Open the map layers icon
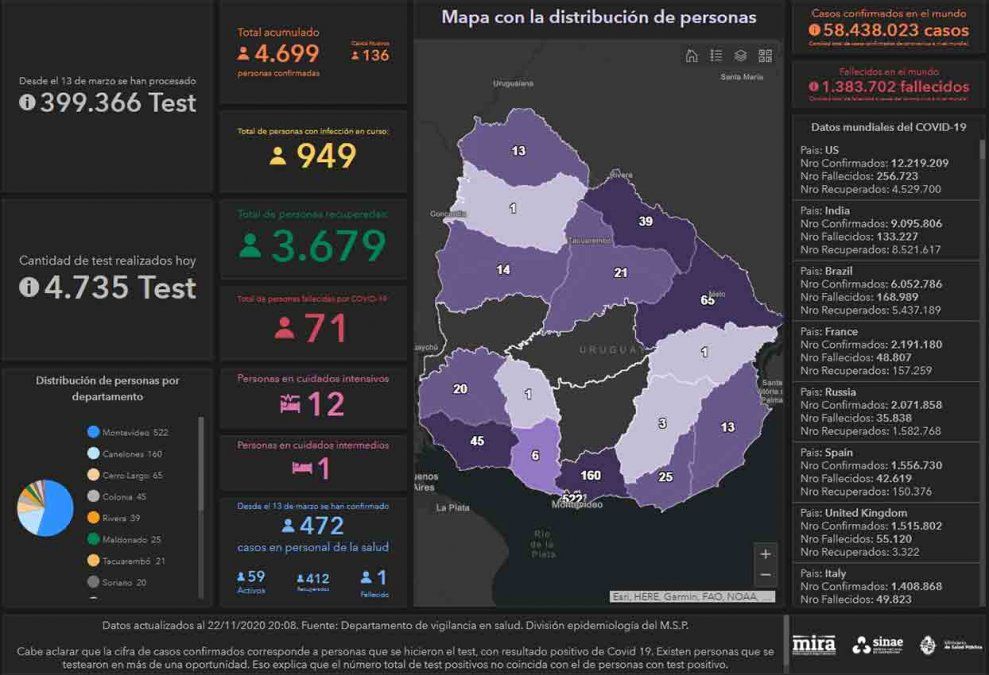Screen dimensions: 989x675 pos(741,56)
